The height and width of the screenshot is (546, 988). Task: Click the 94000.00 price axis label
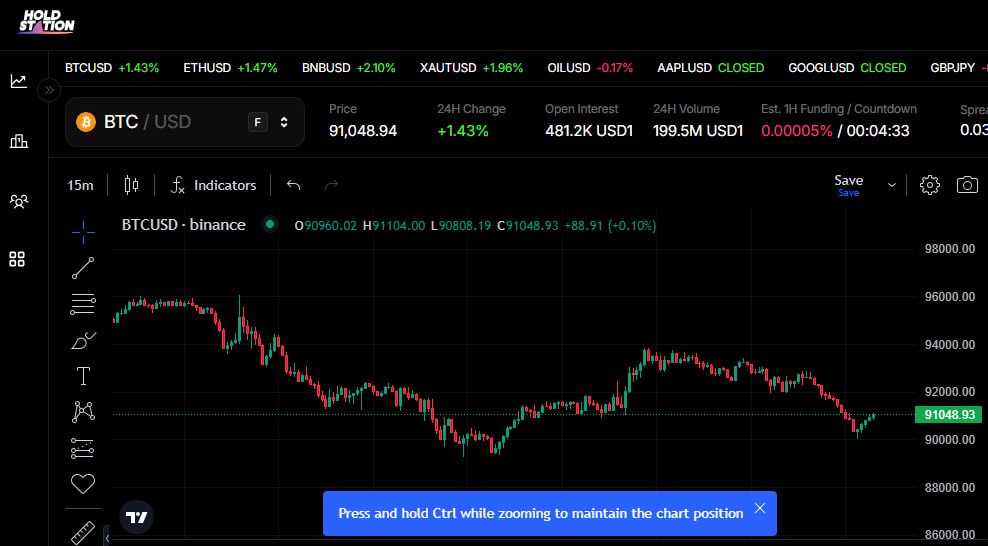(950, 344)
